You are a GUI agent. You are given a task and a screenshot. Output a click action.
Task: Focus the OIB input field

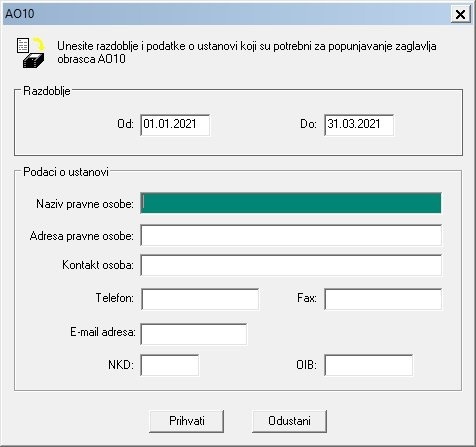368,365
